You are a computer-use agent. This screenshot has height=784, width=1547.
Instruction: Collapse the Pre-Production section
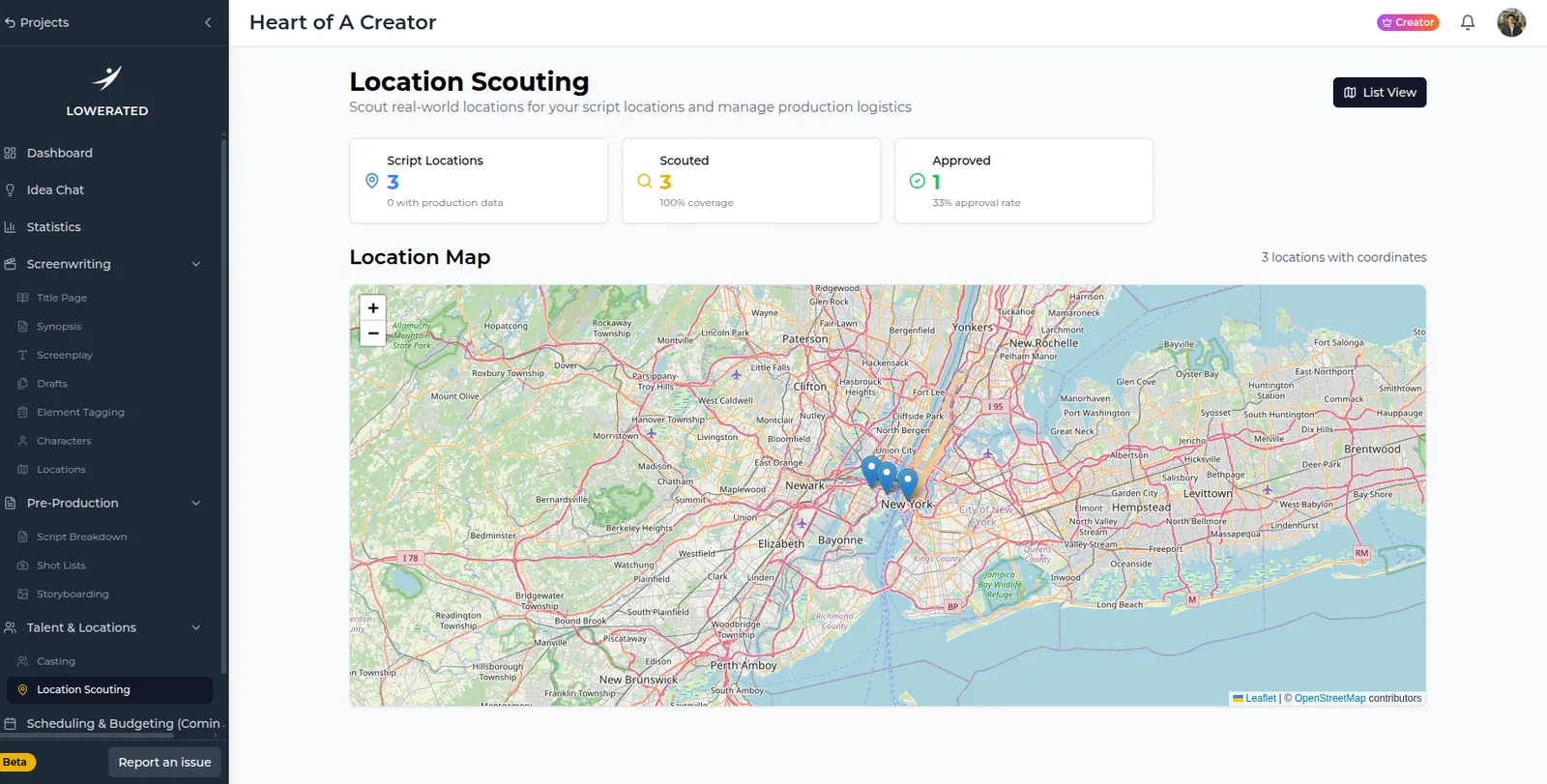tap(196, 503)
